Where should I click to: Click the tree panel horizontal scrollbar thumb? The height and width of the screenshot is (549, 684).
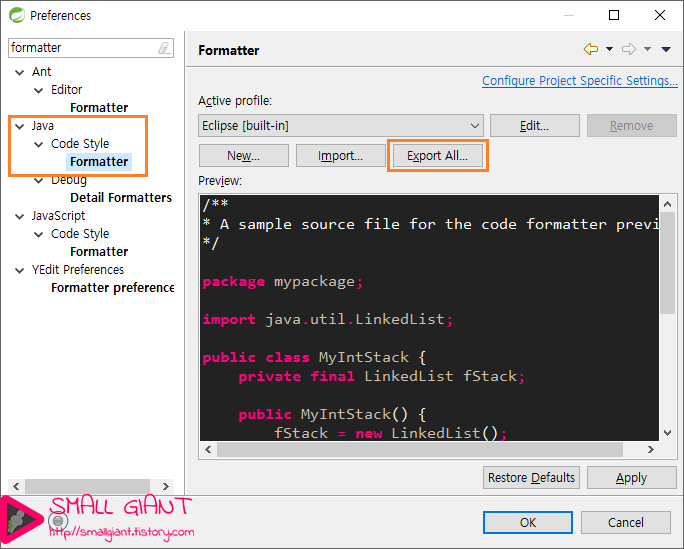(87, 486)
